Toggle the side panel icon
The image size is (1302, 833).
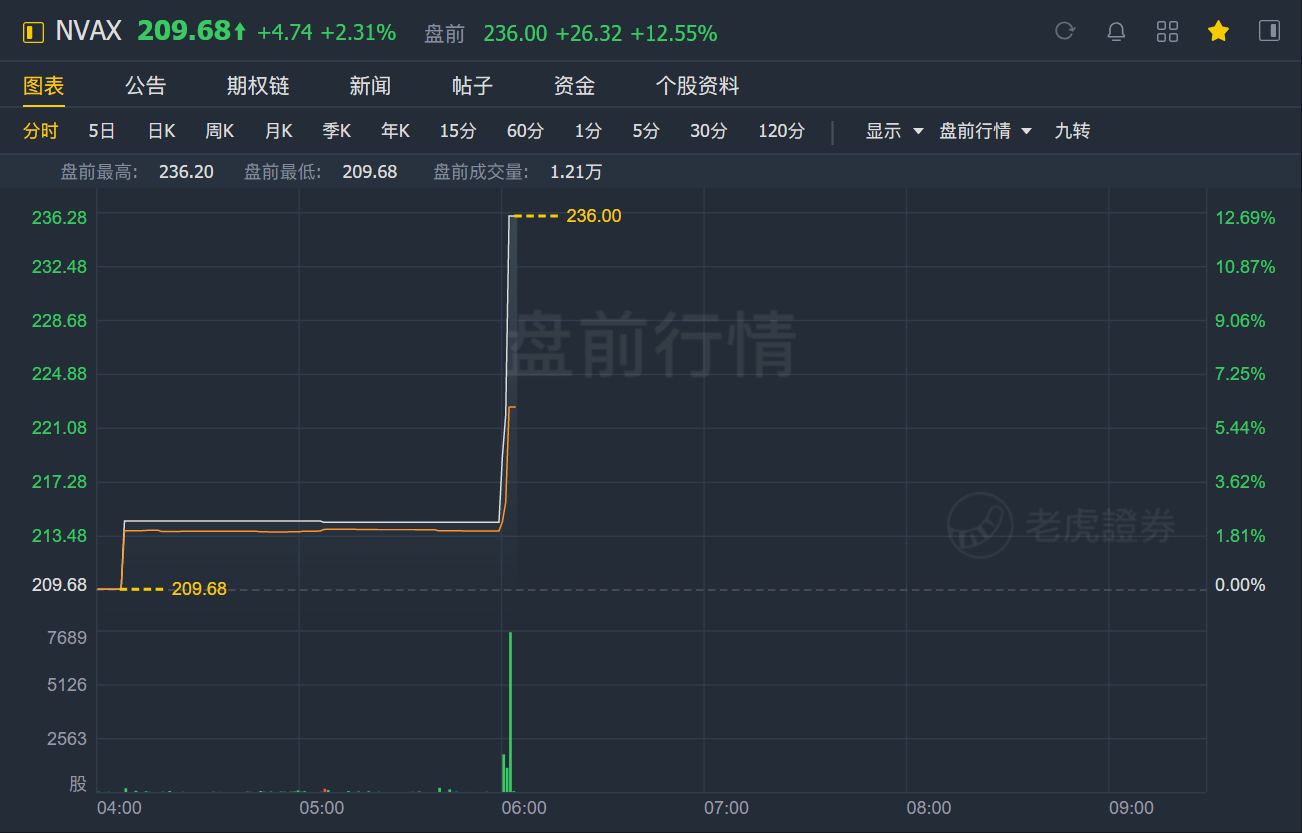1269,31
